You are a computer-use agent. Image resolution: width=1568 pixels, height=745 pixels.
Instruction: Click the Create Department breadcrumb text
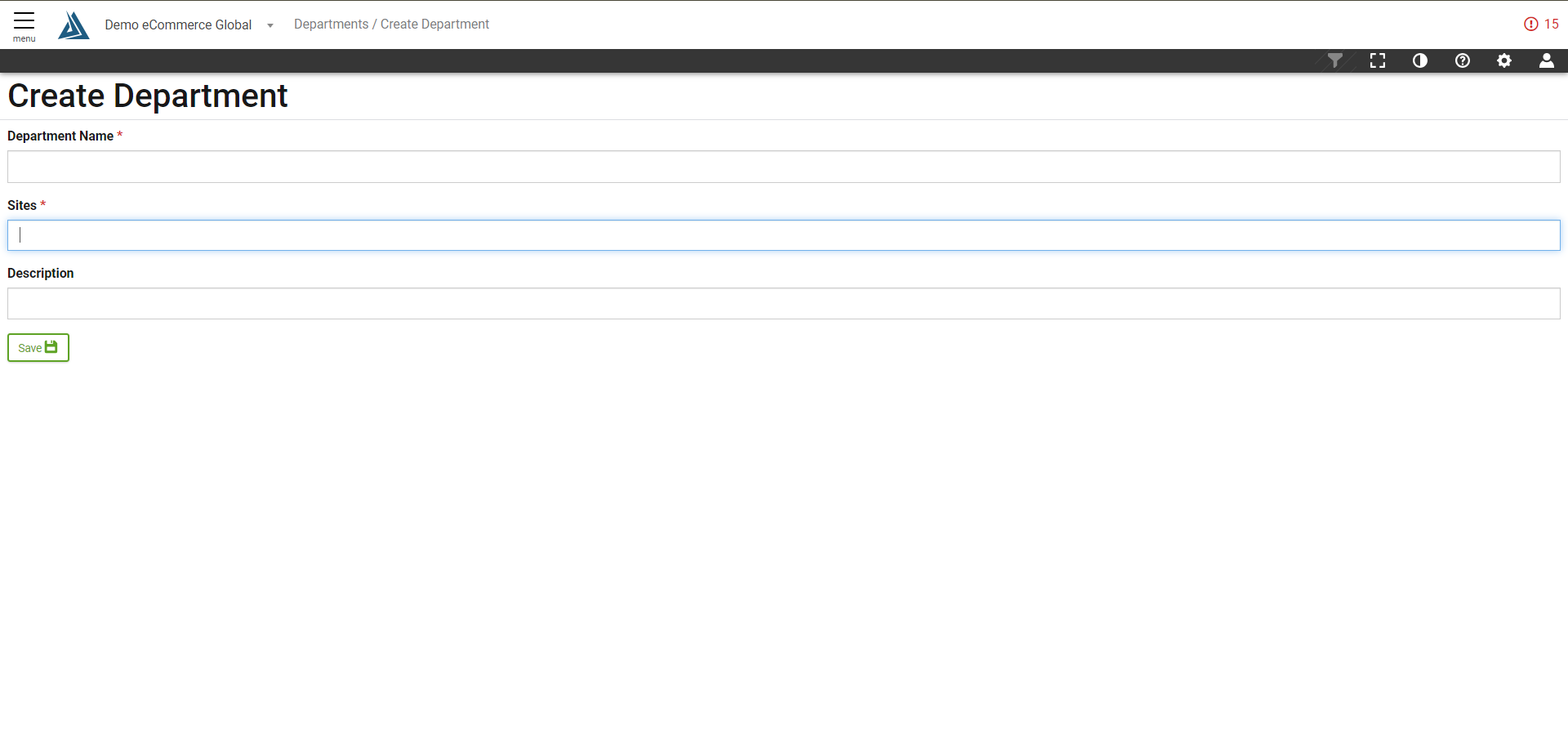(x=434, y=25)
